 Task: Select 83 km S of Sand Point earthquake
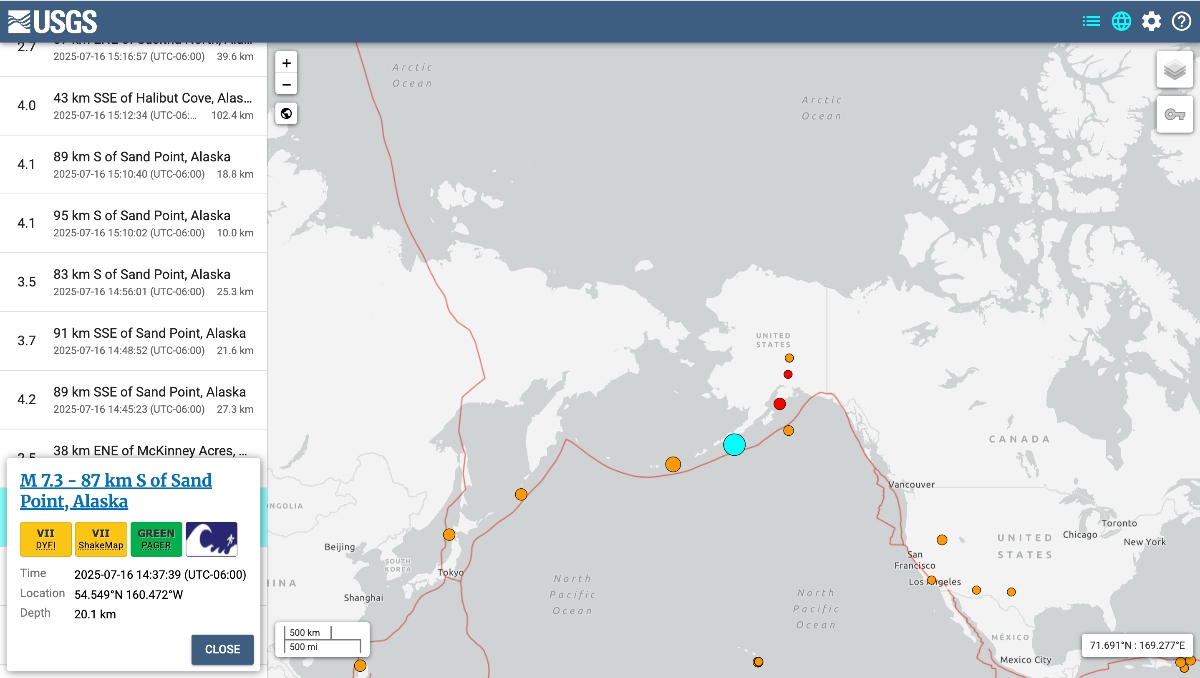(x=133, y=282)
